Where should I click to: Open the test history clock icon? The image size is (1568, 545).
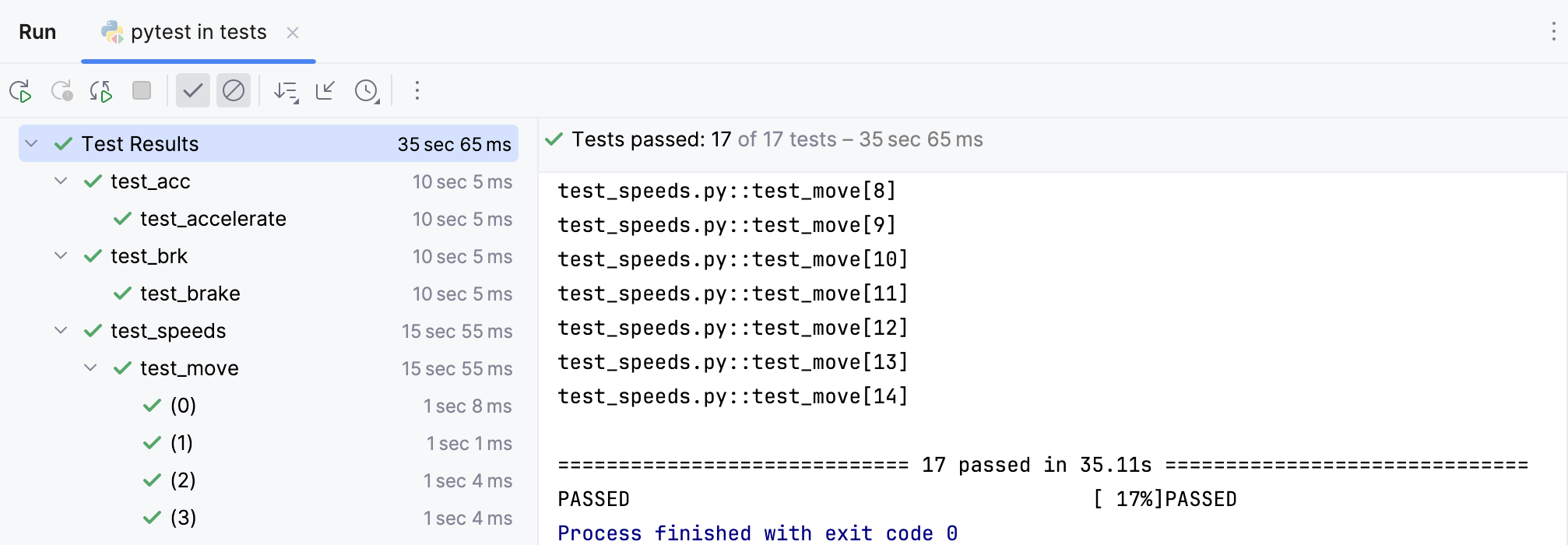click(x=364, y=91)
